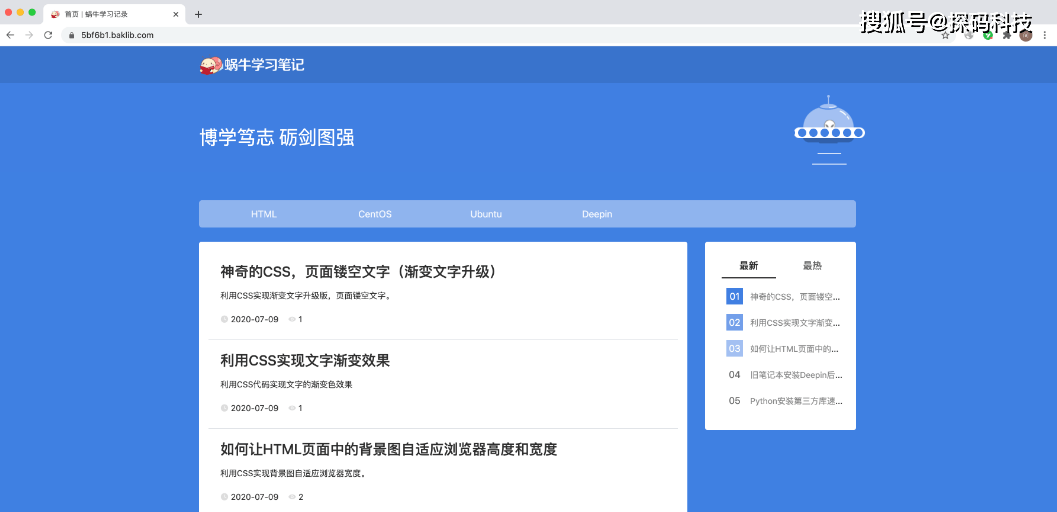
Task: Switch to the 最新 tab
Action: click(748, 266)
